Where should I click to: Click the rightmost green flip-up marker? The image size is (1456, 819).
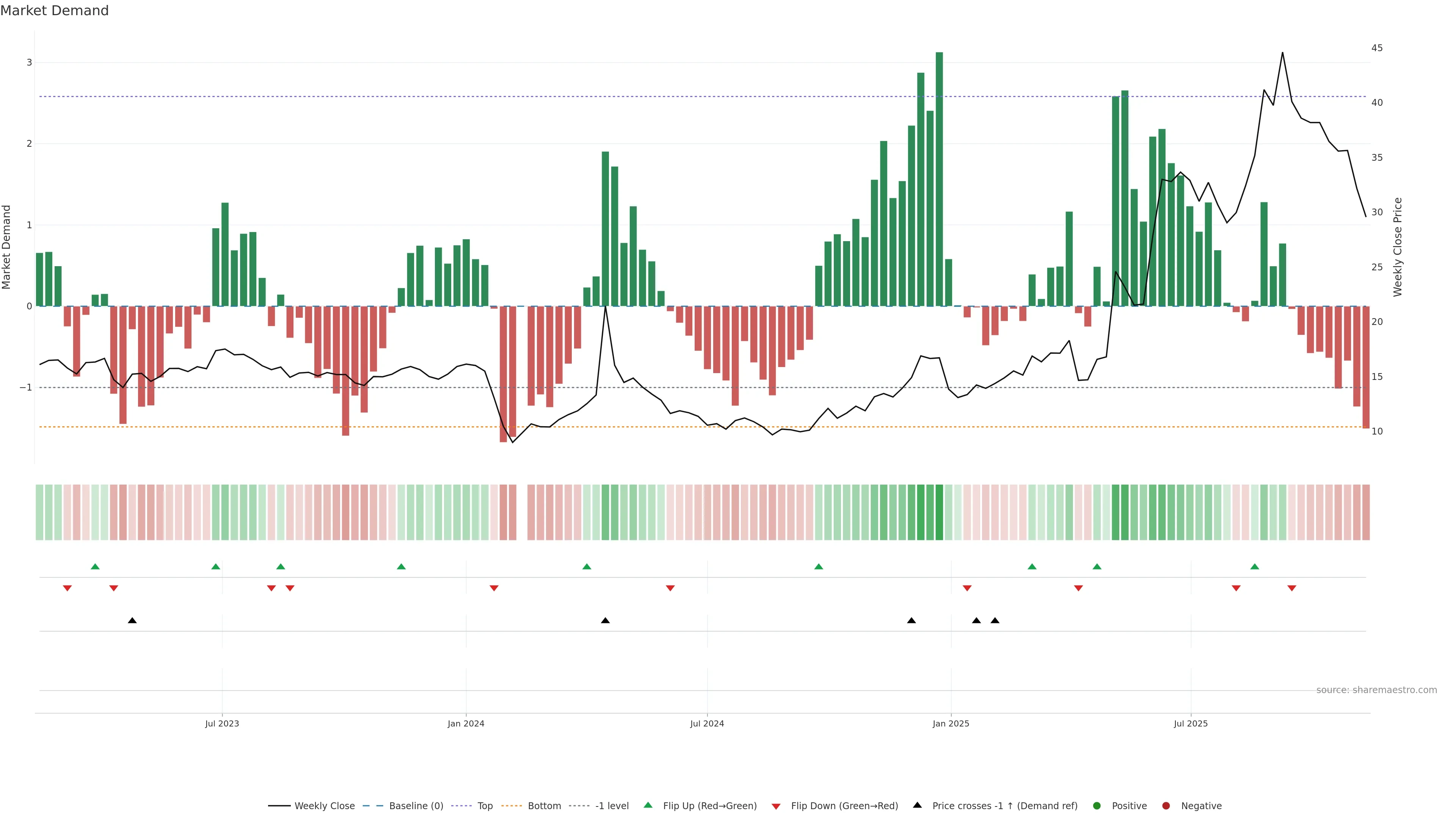click(x=1255, y=567)
